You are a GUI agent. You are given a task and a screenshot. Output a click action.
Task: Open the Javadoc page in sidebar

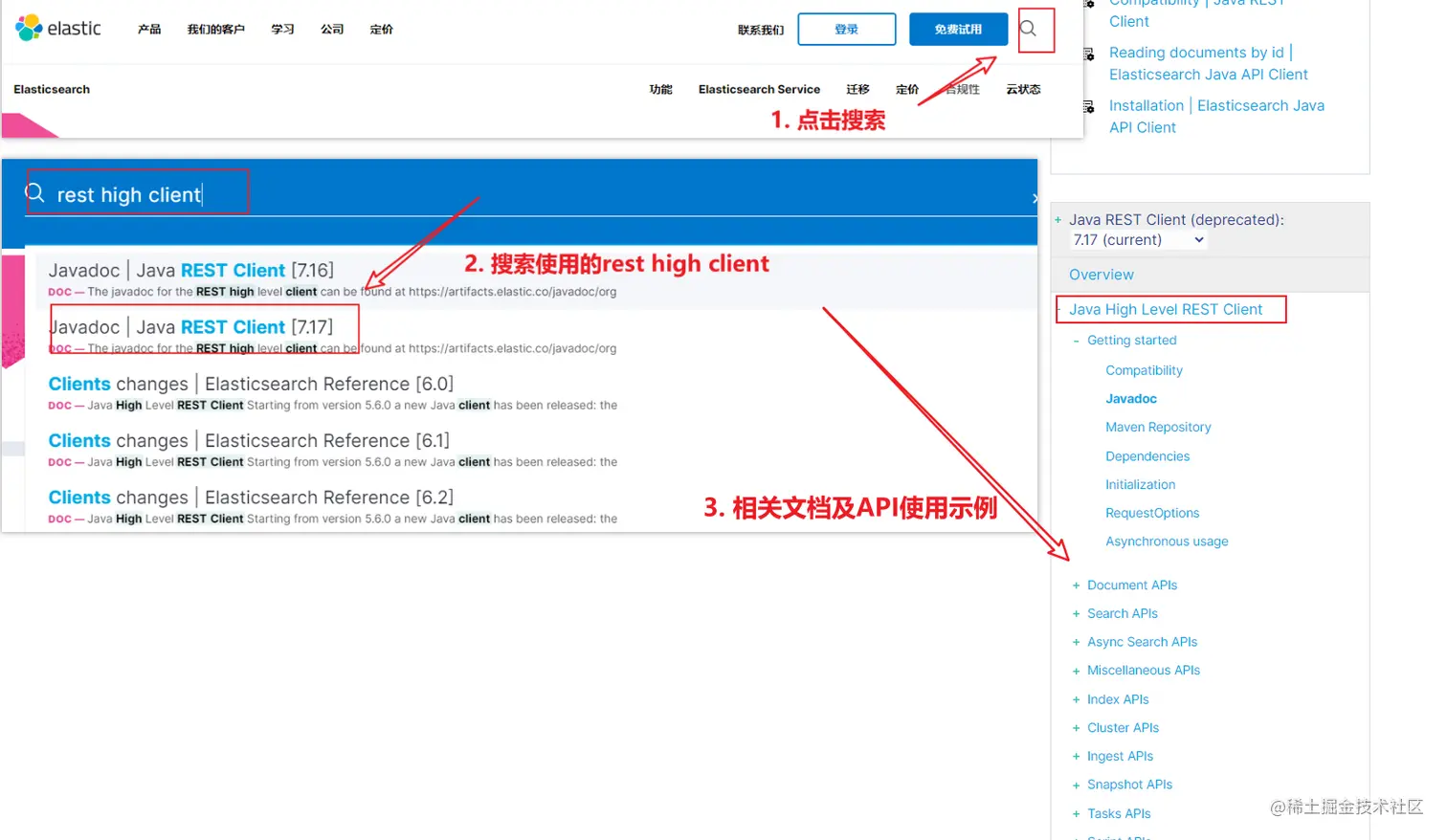point(1131,399)
